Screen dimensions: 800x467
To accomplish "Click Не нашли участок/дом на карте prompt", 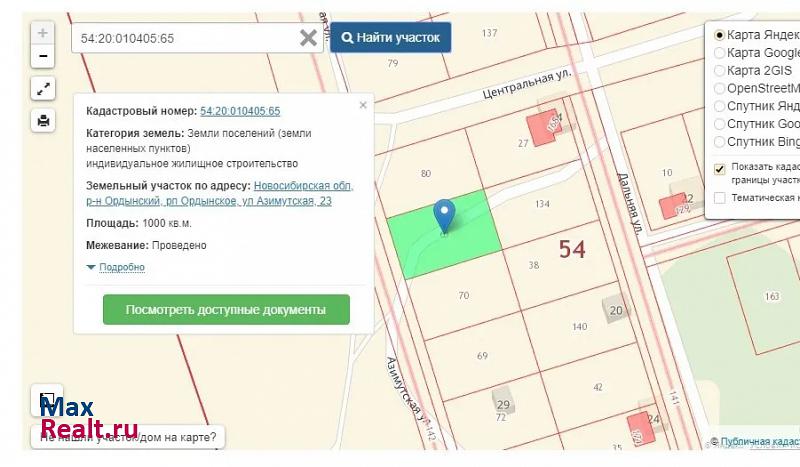I will tap(128, 437).
